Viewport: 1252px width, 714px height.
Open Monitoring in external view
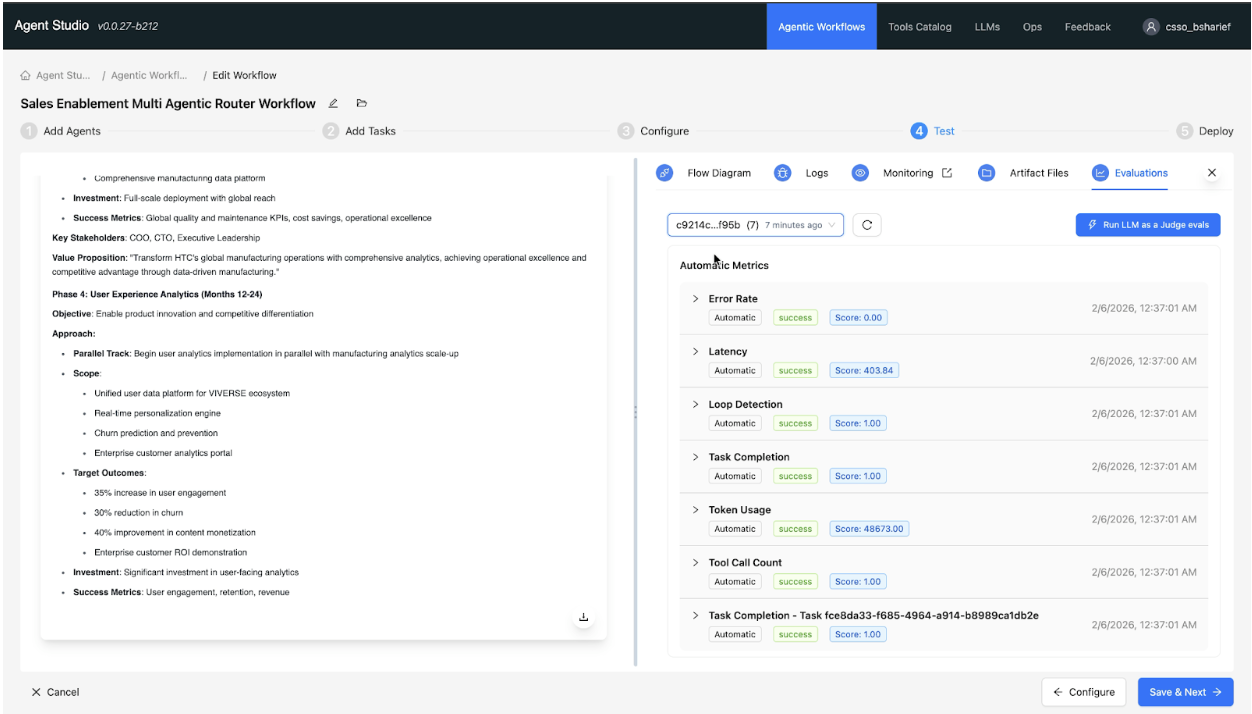(946, 173)
